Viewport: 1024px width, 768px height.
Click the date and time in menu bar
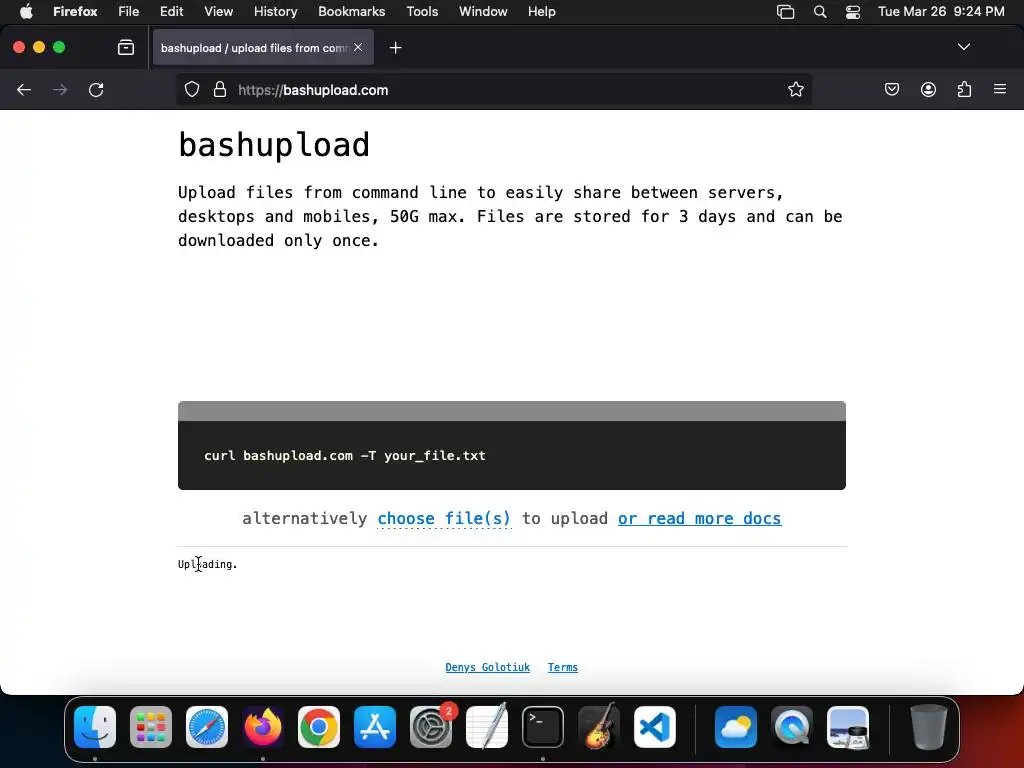(941, 12)
